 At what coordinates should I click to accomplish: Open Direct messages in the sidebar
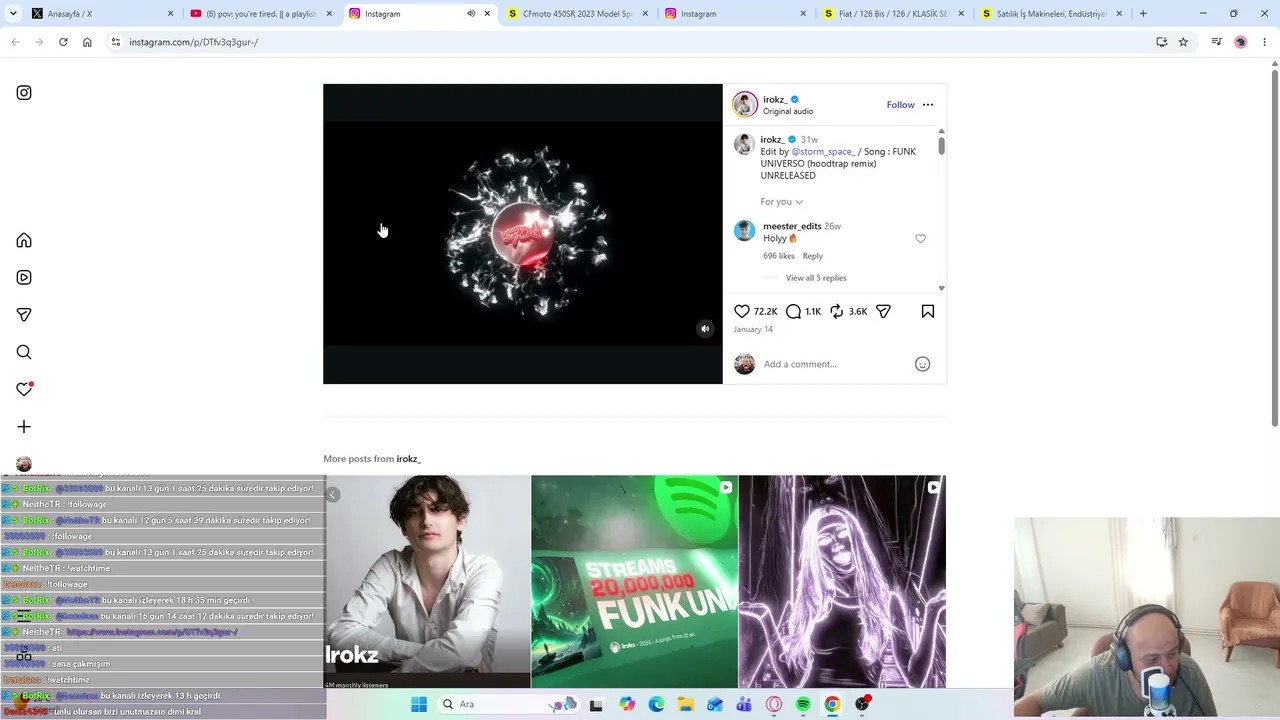(24, 315)
